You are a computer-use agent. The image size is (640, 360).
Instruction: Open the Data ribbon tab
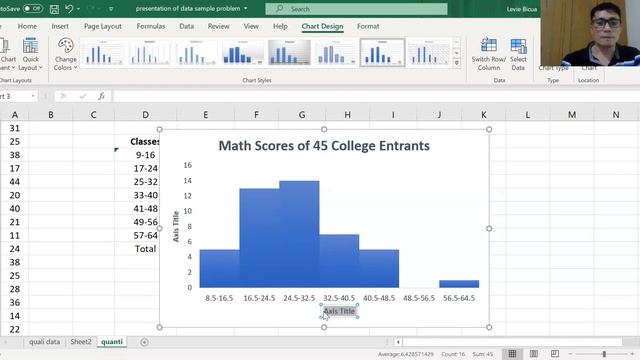point(187,26)
